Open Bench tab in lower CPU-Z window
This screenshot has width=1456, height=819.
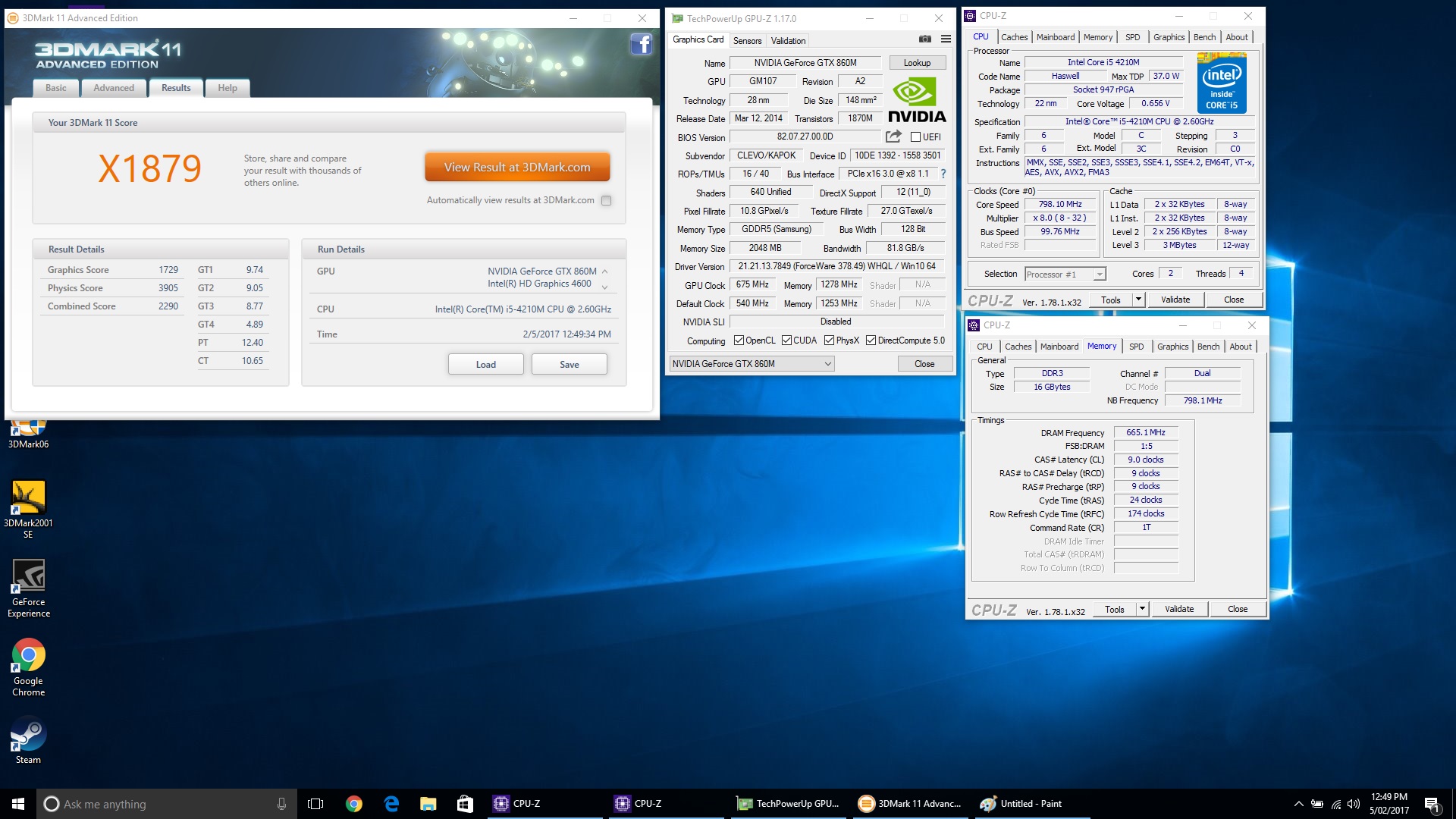pyautogui.click(x=1208, y=347)
